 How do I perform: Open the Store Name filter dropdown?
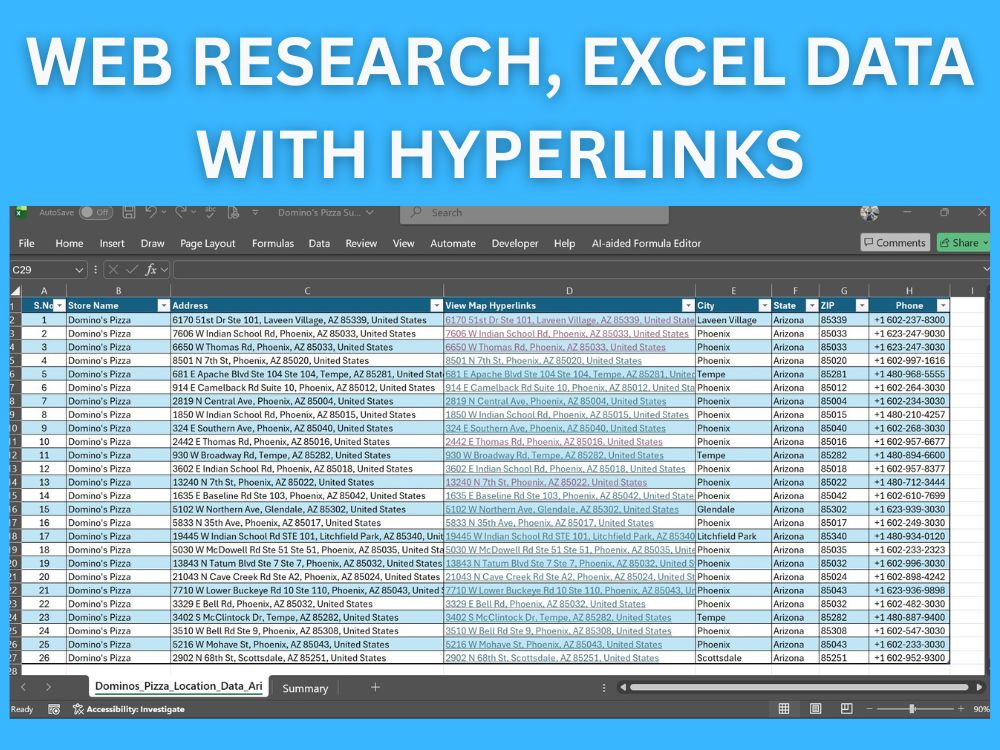pyautogui.click(x=163, y=305)
